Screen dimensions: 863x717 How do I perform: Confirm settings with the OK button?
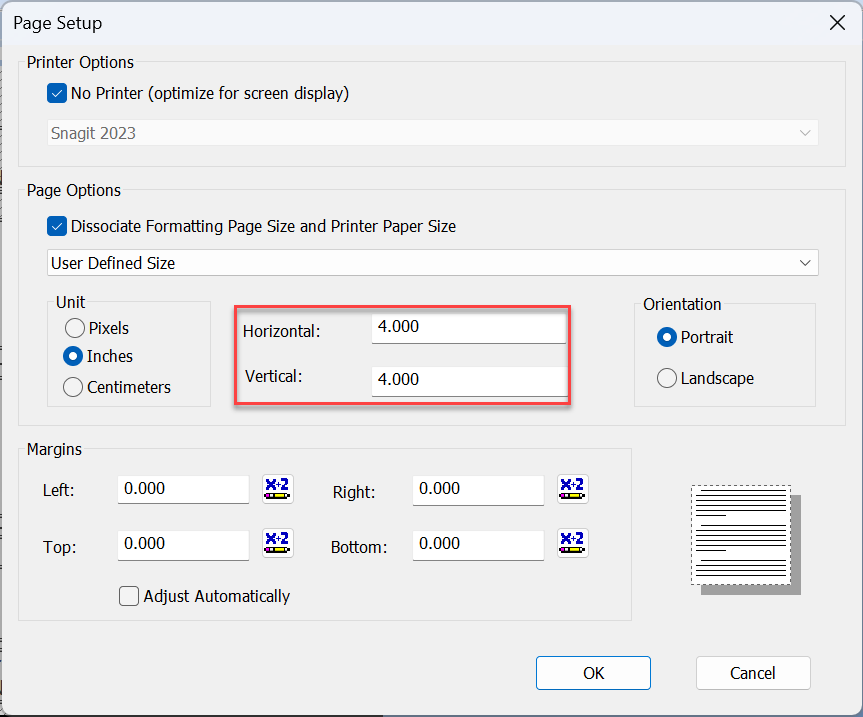tap(593, 672)
